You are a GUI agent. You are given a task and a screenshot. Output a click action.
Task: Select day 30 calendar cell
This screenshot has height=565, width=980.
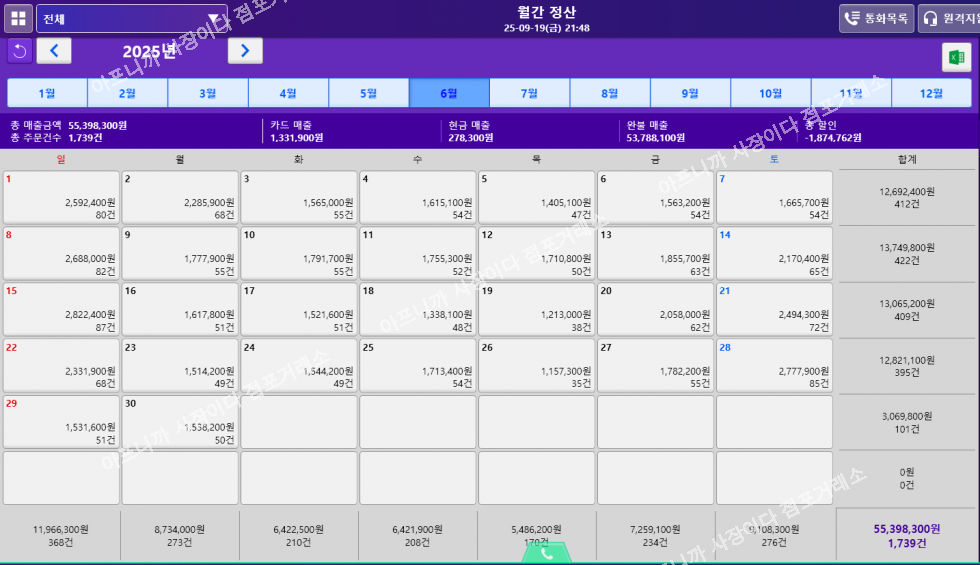coord(180,421)
